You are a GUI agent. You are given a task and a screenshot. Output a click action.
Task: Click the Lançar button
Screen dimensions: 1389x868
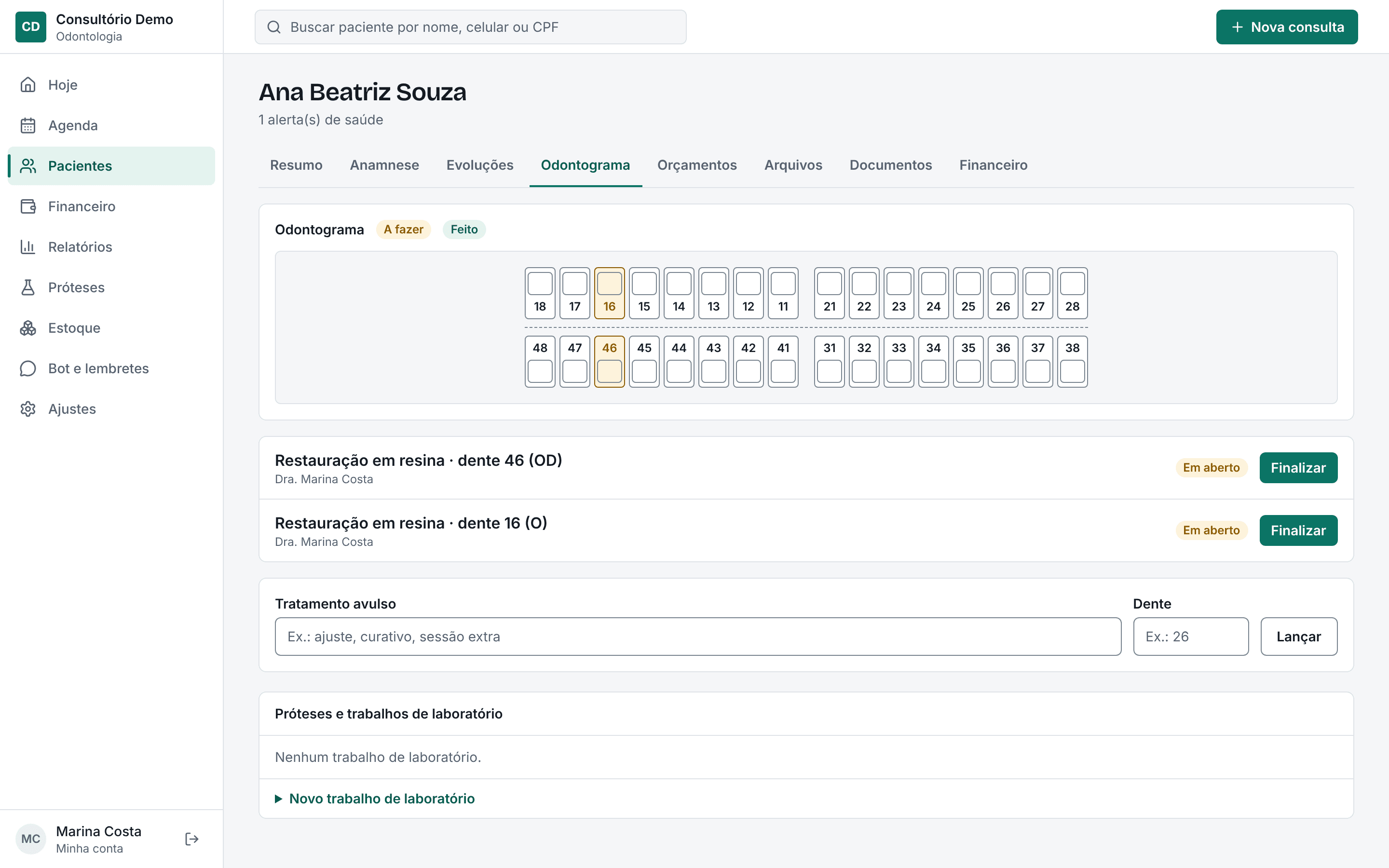pyautogui.click(x=1299, y=637)
